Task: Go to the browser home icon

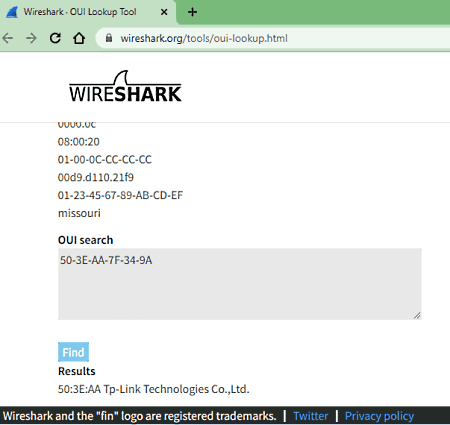Action: point(79,38)
